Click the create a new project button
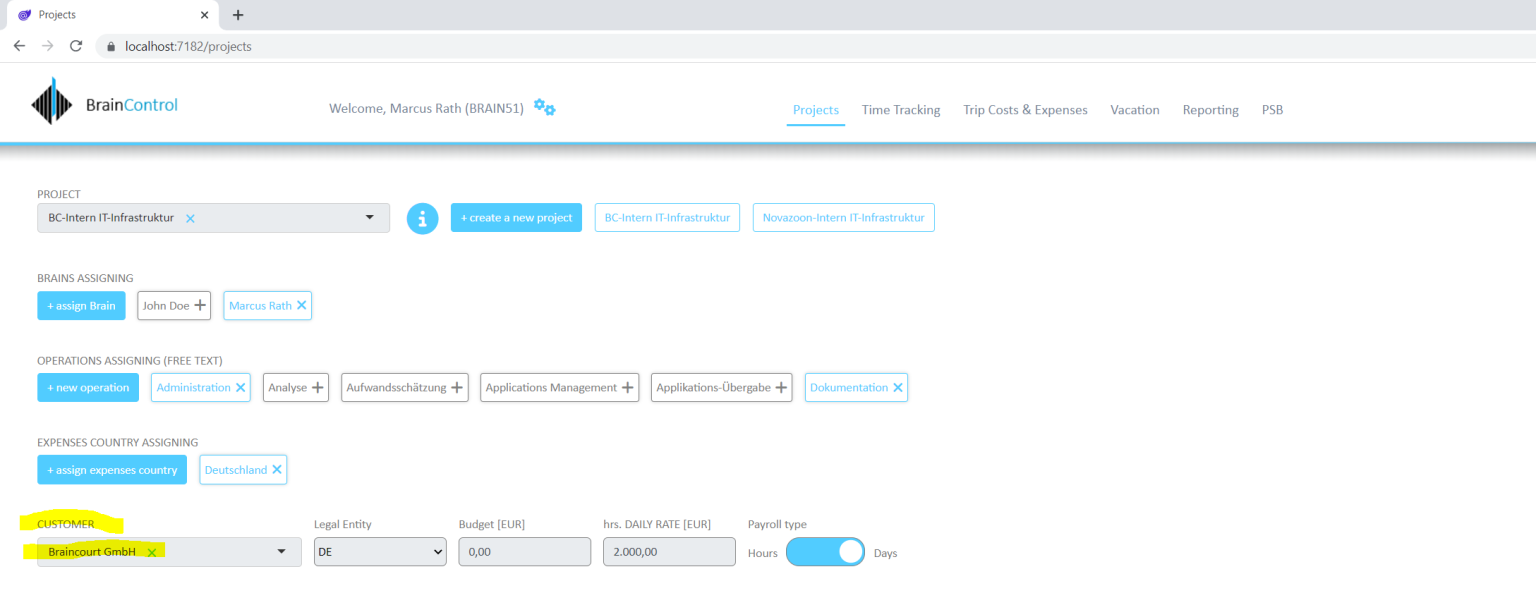 (x=516, y=217)
